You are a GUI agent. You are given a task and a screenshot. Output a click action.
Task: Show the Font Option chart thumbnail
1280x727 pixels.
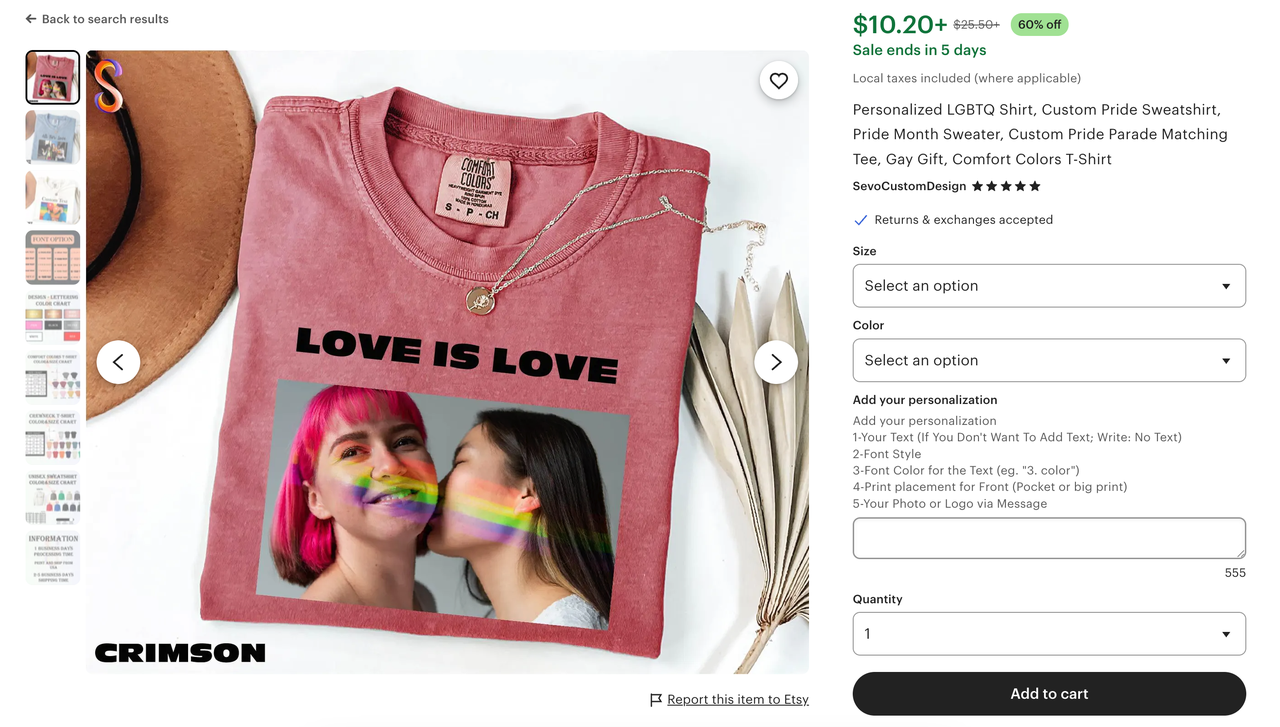[53, 257]
